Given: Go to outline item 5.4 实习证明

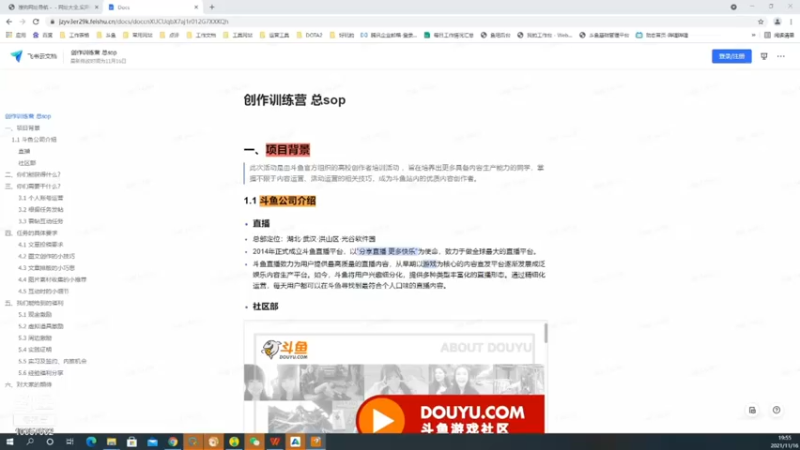Looking at the screenshot, I should click(35, 349).
